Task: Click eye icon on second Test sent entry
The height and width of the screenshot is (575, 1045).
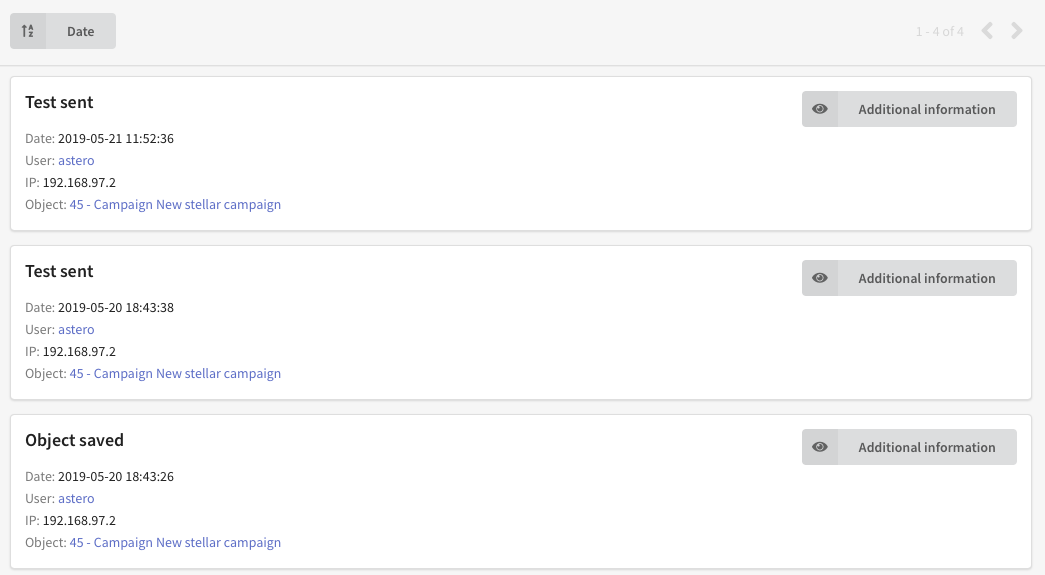Action: [x=820, y=278]
